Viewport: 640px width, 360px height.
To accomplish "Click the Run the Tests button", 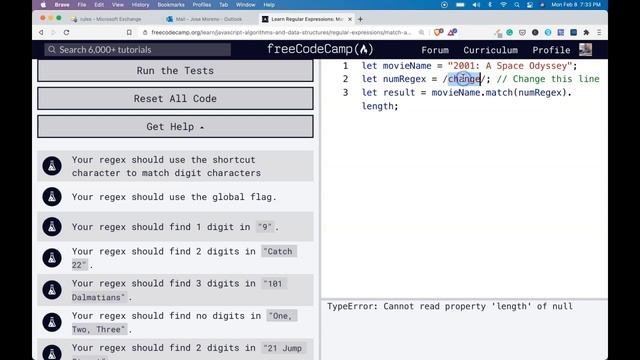I will tap(175, 71).
